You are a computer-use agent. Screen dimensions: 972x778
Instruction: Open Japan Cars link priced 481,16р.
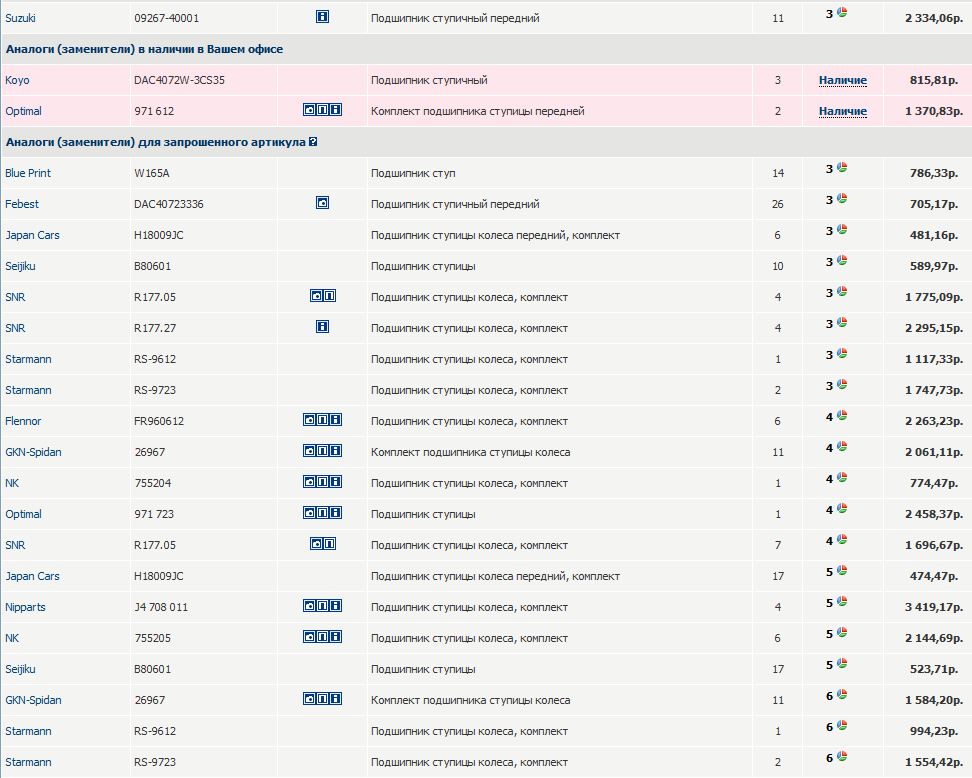click(32, 235)
